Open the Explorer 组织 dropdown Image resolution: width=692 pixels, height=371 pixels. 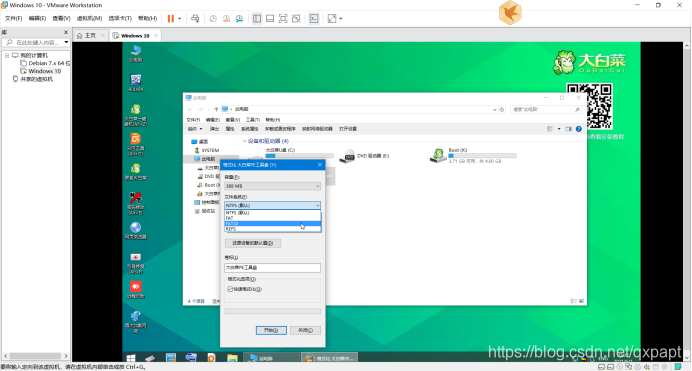195,129
